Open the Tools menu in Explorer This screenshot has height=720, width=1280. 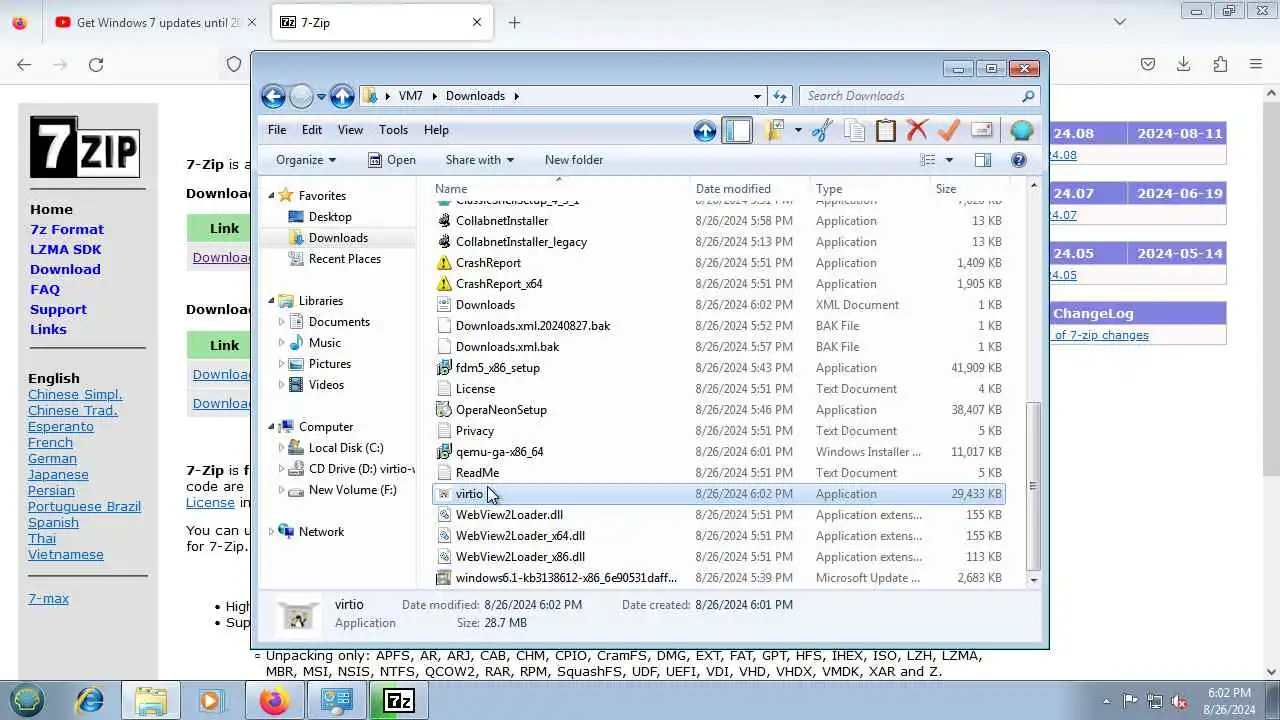pos(393,130)
